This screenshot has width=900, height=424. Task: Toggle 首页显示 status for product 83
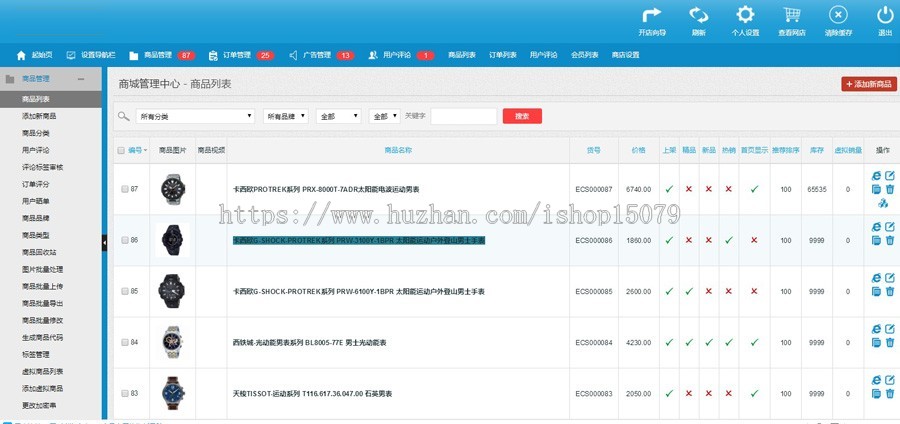coord(754,394)
